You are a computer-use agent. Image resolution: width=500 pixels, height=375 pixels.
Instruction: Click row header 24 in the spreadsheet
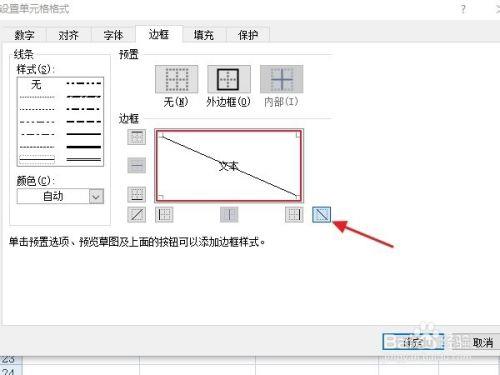click(x=10, y=371)
